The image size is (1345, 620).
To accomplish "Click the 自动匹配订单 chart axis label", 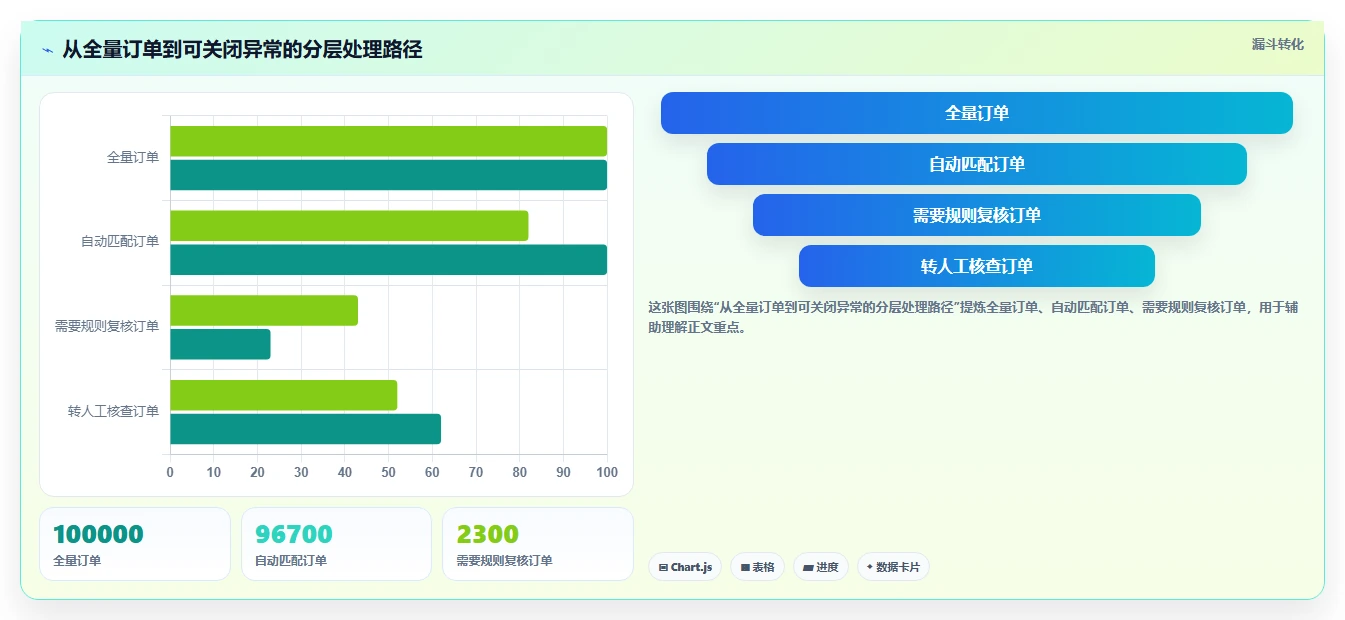I will point(120,242).
